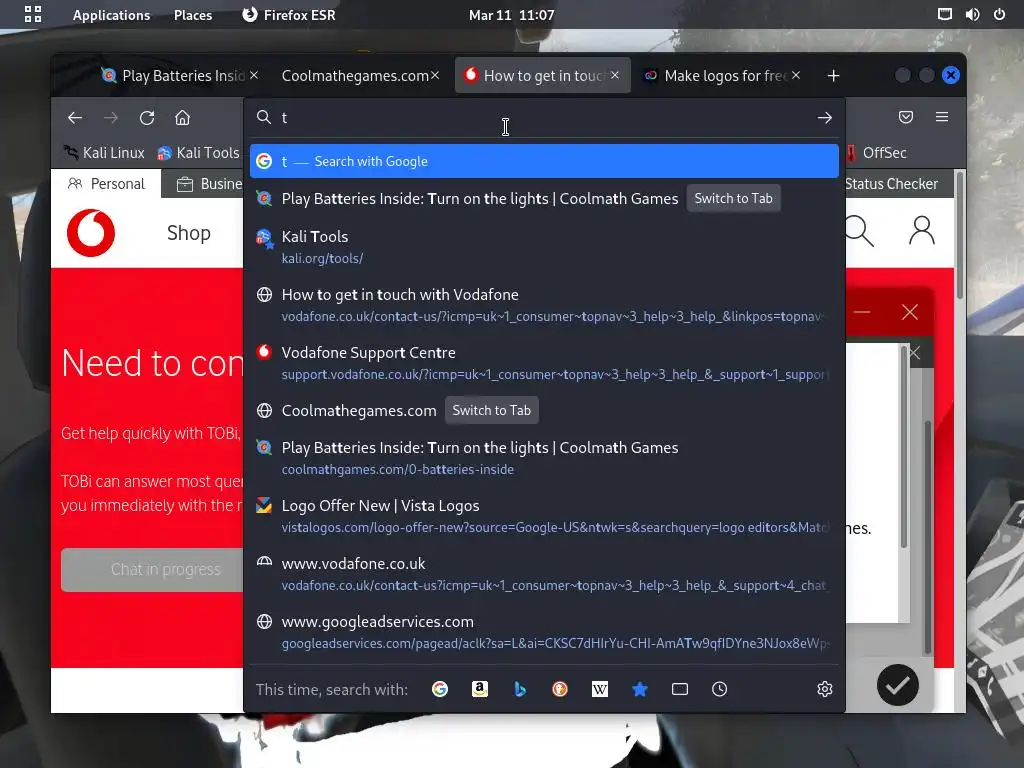
Task: Open the system power menu
Action: [x=999, y=14]
